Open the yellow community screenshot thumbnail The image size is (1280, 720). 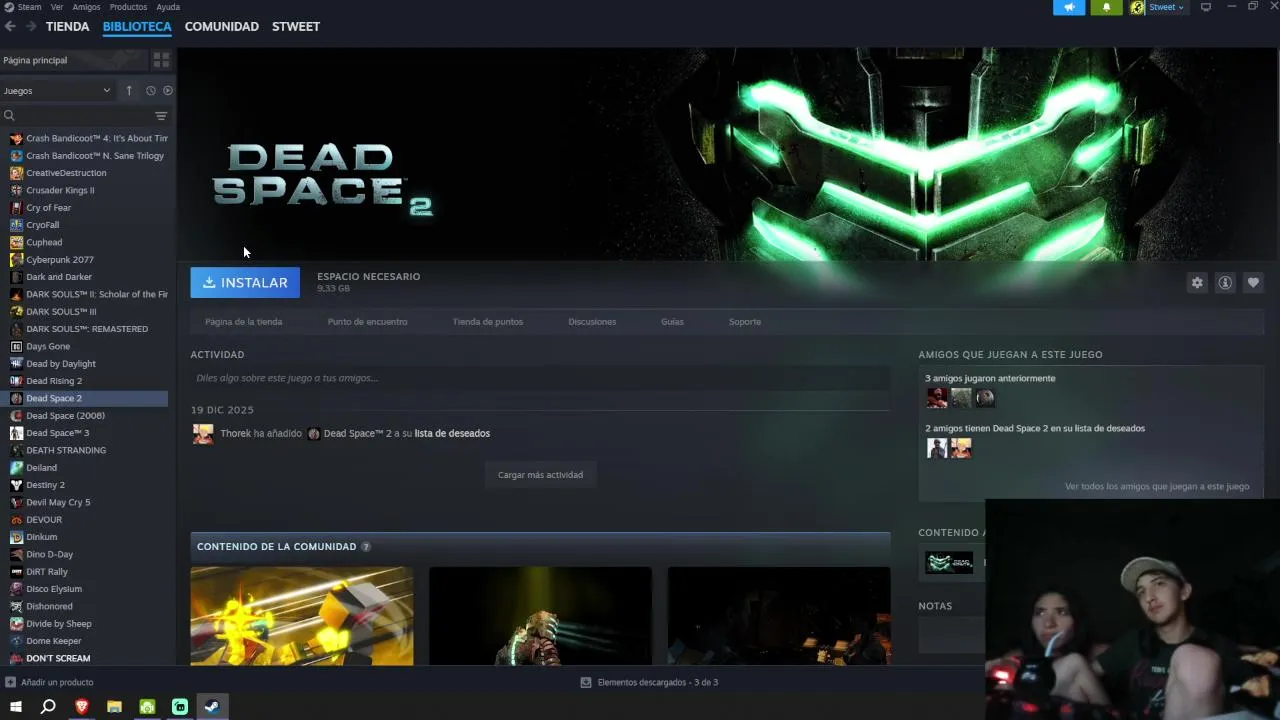(x=302, y=616)
